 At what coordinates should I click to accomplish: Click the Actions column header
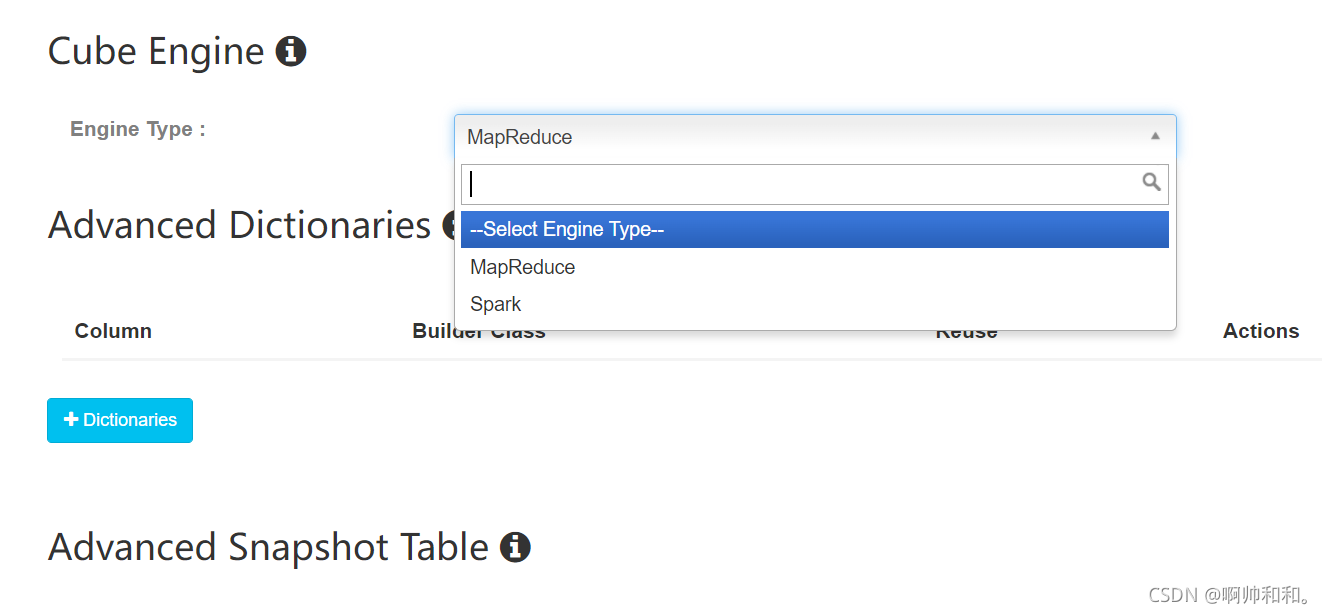tap(1260, 331)
